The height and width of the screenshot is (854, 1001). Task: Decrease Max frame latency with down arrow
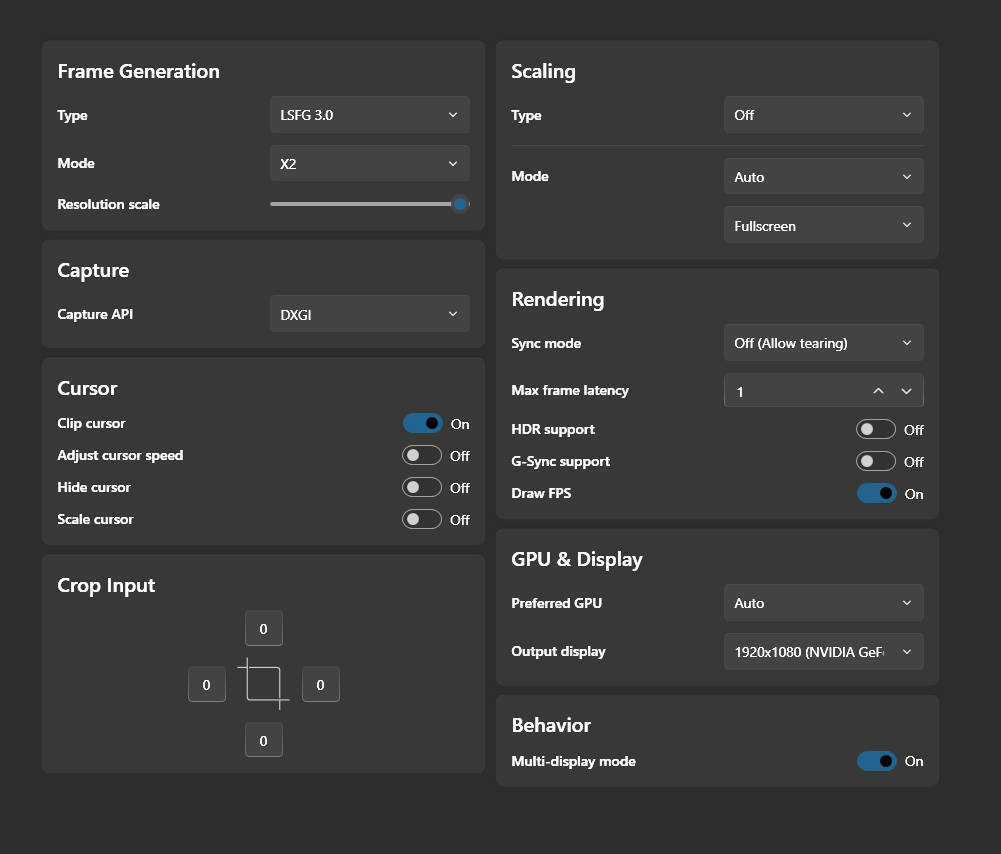pos(907,391)
